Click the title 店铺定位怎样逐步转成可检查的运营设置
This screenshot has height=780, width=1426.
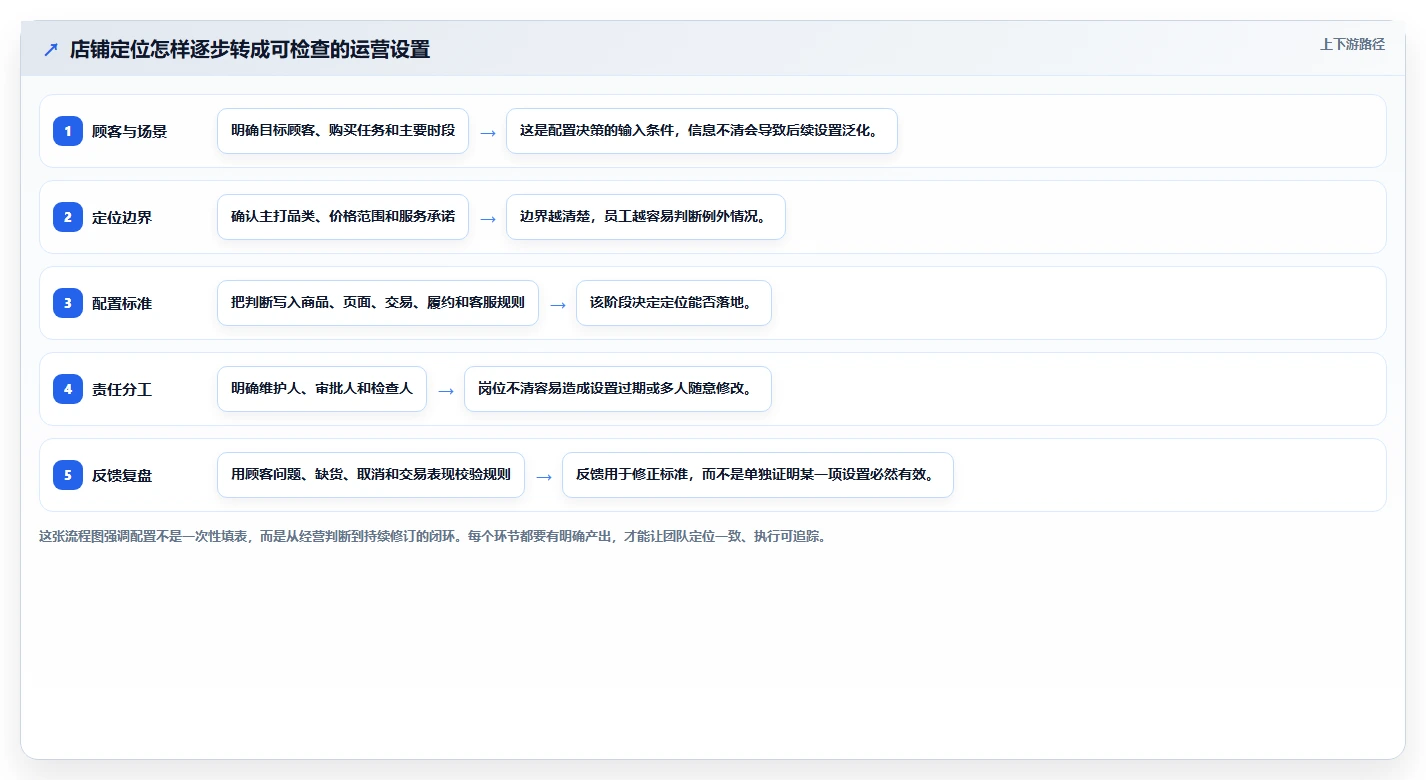(250, 49)
